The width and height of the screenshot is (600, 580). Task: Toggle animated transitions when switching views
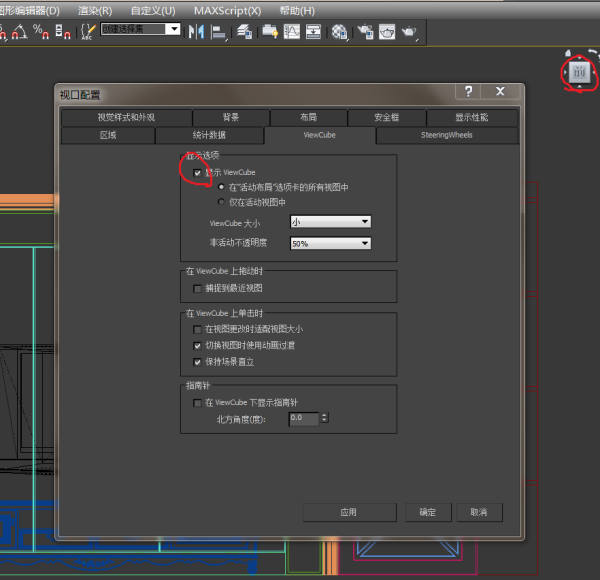(197, 346)
